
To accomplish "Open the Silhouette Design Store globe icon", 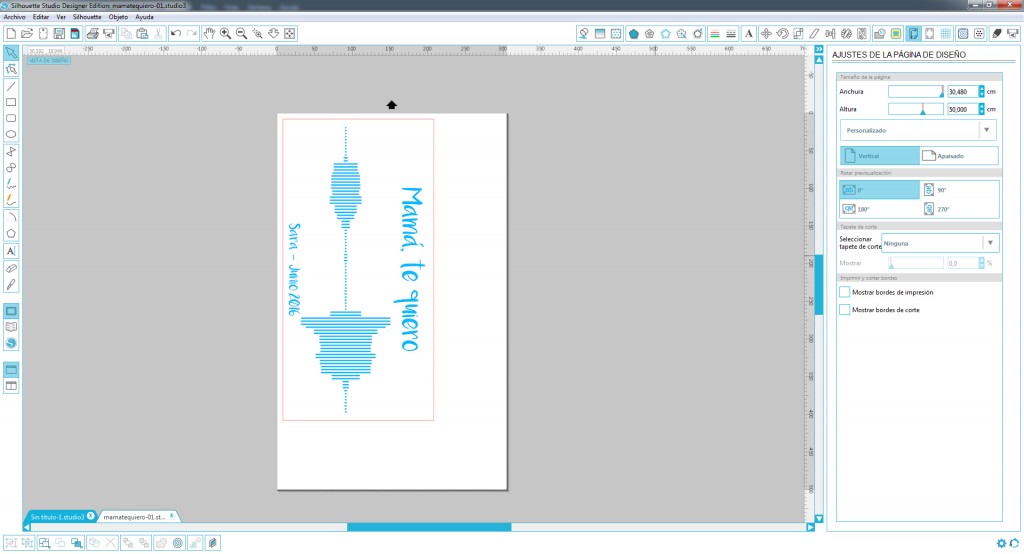I will [11, 343].
